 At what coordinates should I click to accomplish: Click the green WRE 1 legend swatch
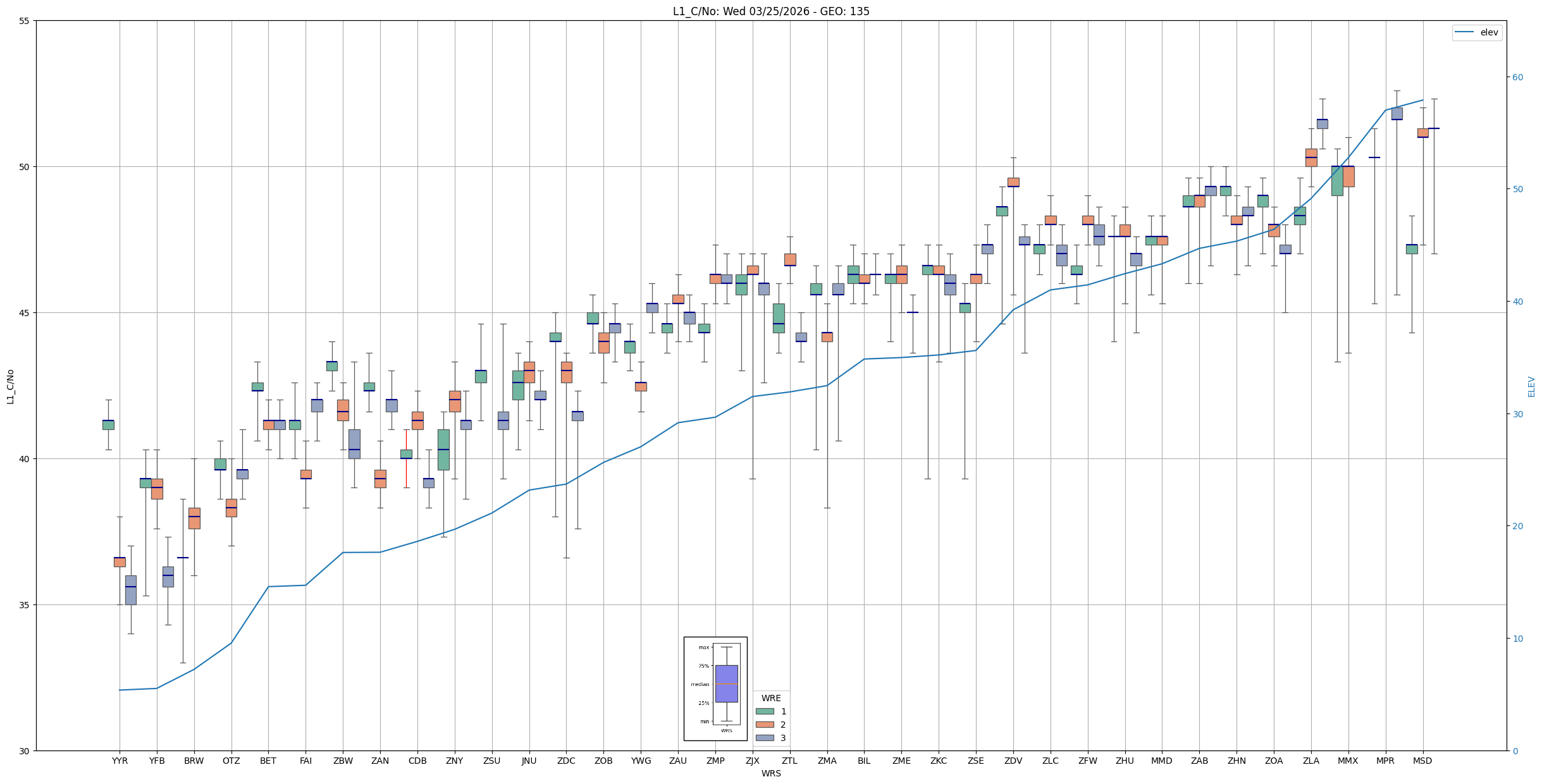pos(765,711)
